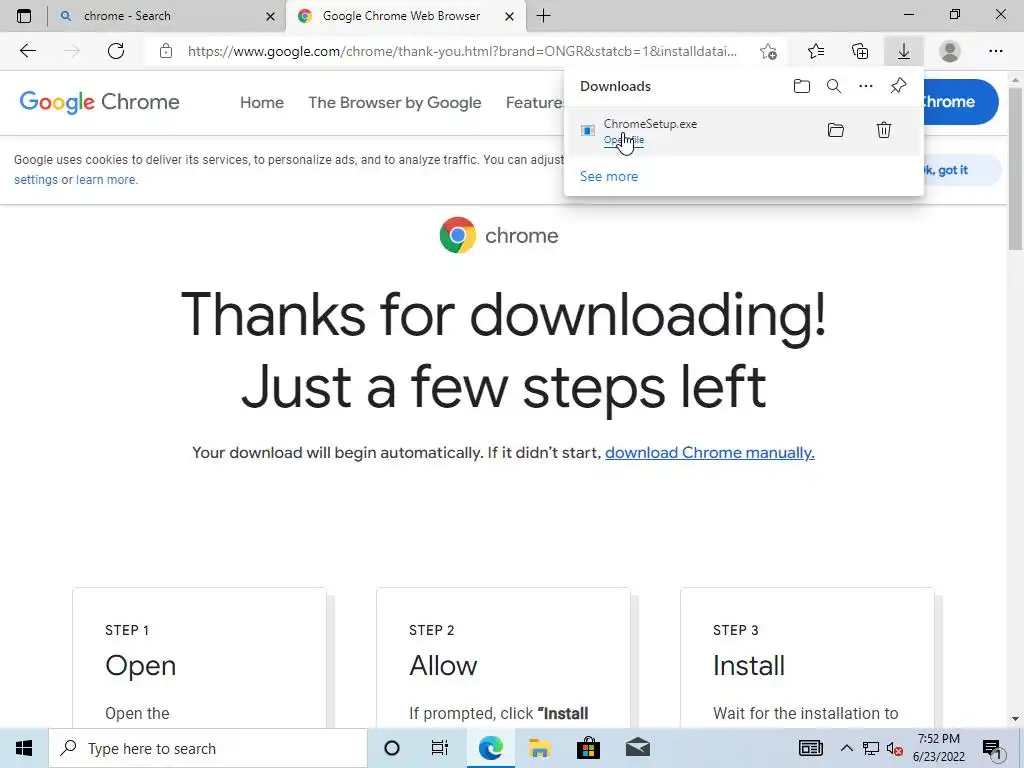
Task: Open a new browser tab
Action: tap(543, 16)
